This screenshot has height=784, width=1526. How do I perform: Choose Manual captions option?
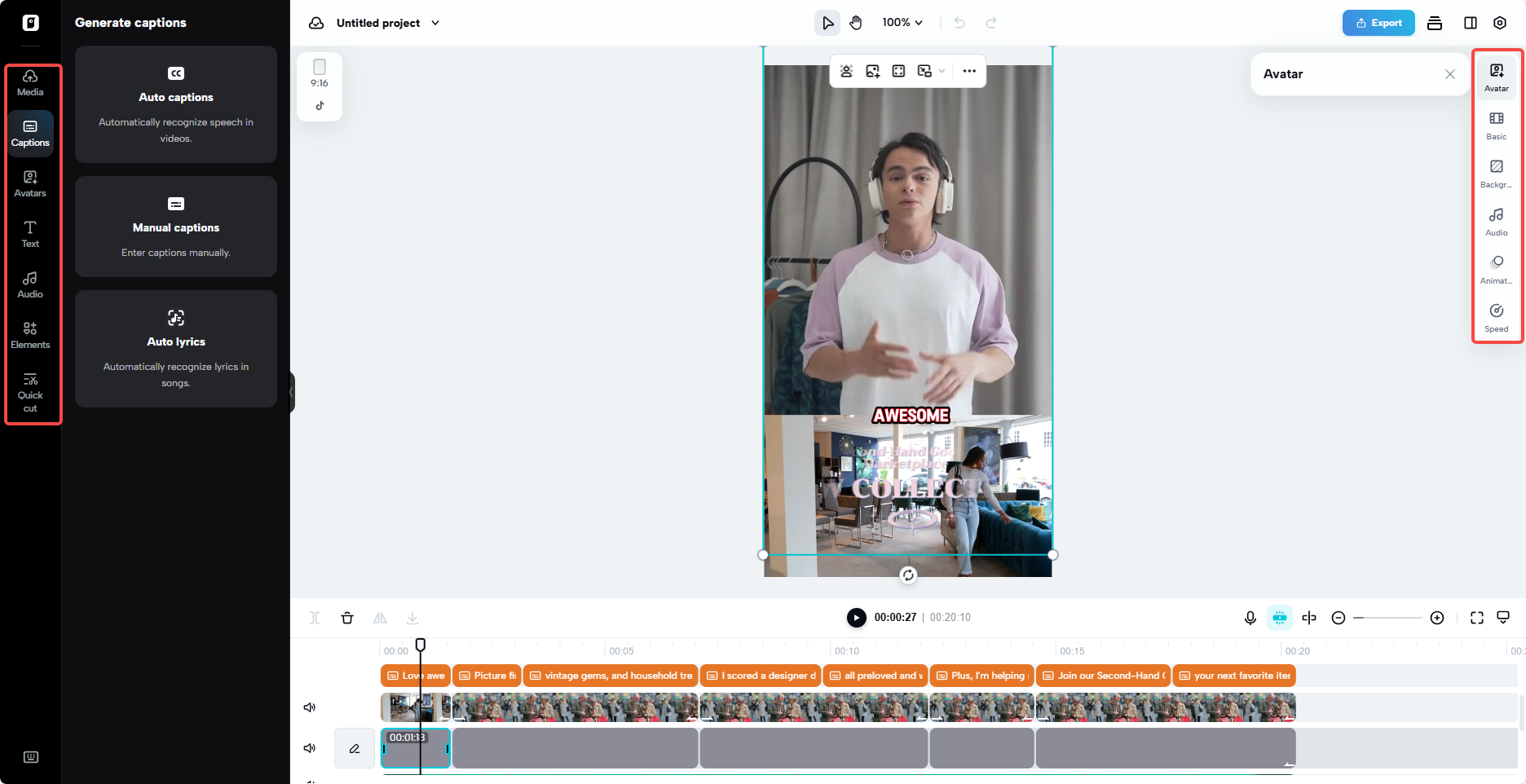(x=176, y=227)
